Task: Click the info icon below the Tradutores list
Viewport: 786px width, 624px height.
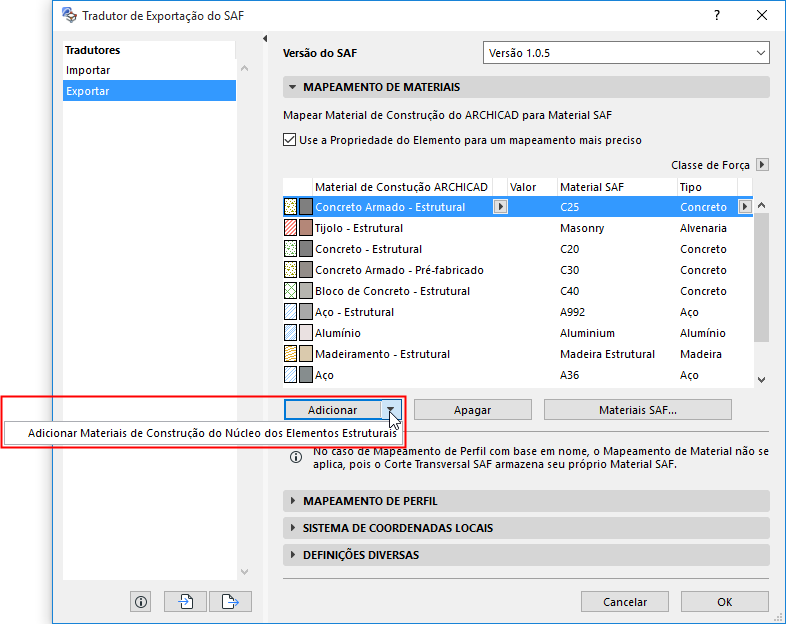Action: pyautogui.click(x=141, y=601)
